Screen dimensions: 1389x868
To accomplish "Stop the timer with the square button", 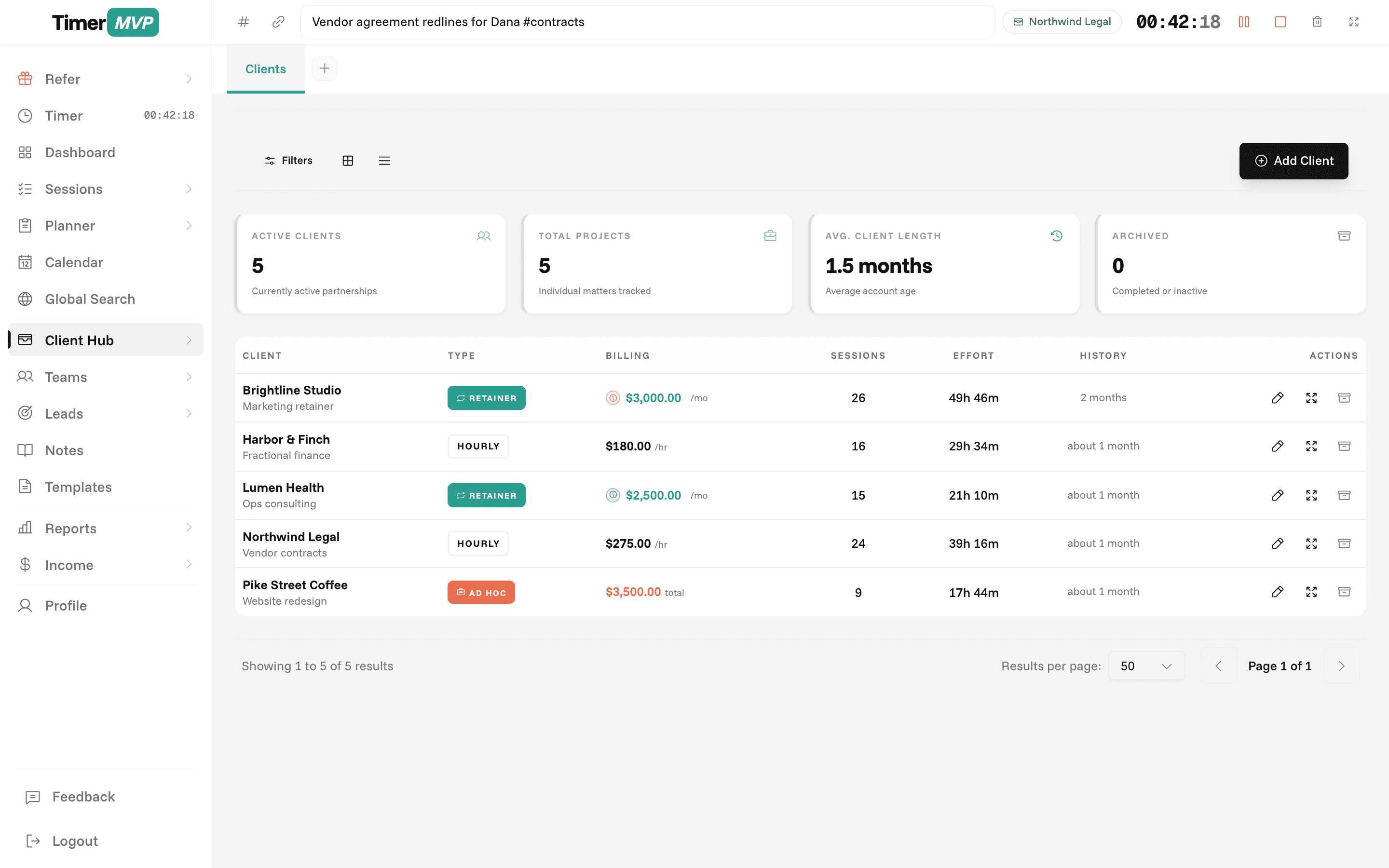I will (1280, 22).
